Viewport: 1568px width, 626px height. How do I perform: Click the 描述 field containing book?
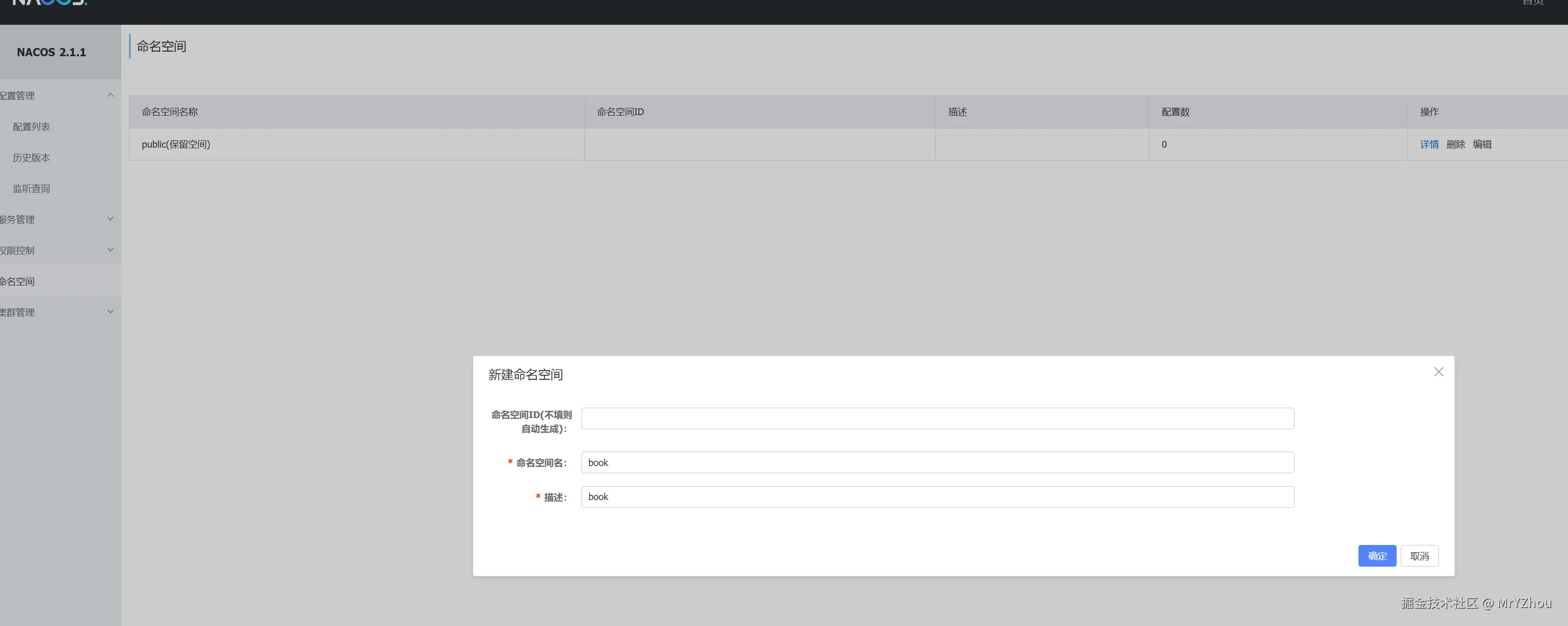point(937,497)
